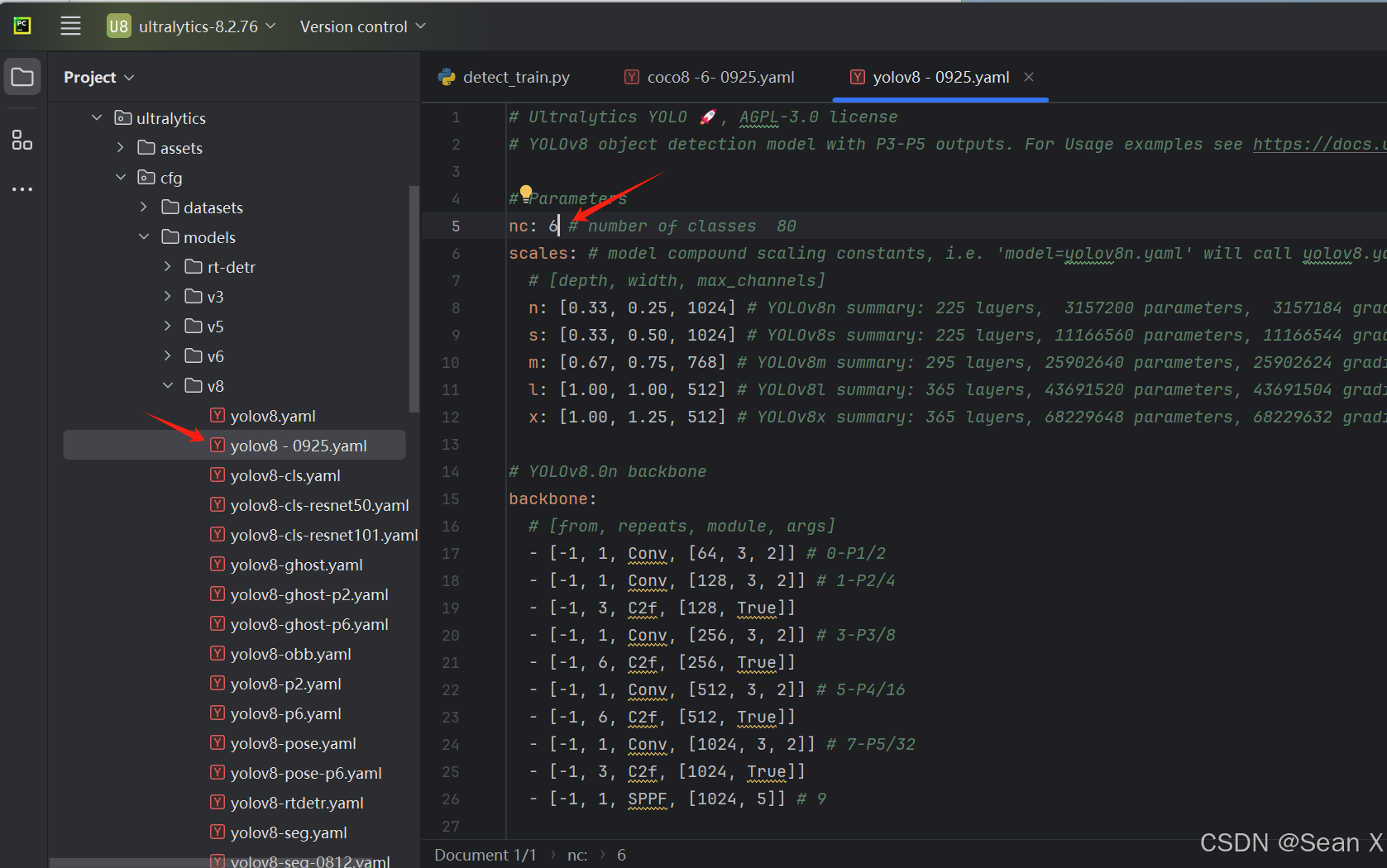
Task: Click the AGPL word in license comment
Action: [x=759, y=117]
